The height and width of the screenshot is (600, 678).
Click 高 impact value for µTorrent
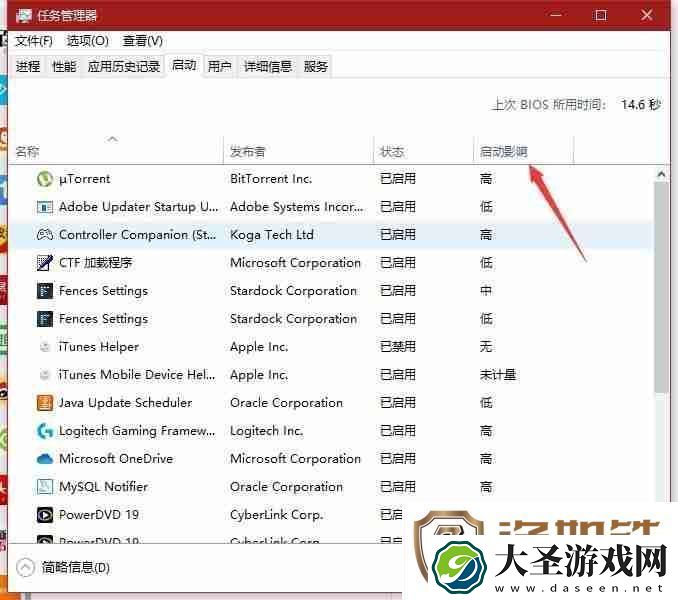pos(486,179)
